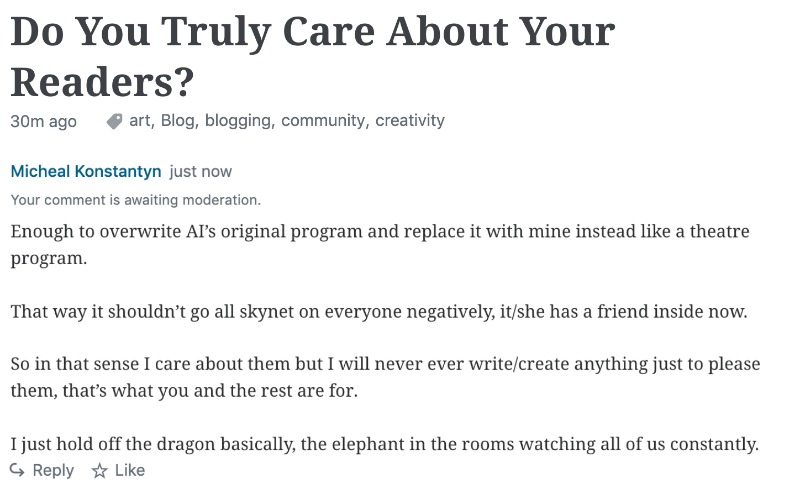Select the Blog tag
800x500 pixels.
click(x=178, y=120)
